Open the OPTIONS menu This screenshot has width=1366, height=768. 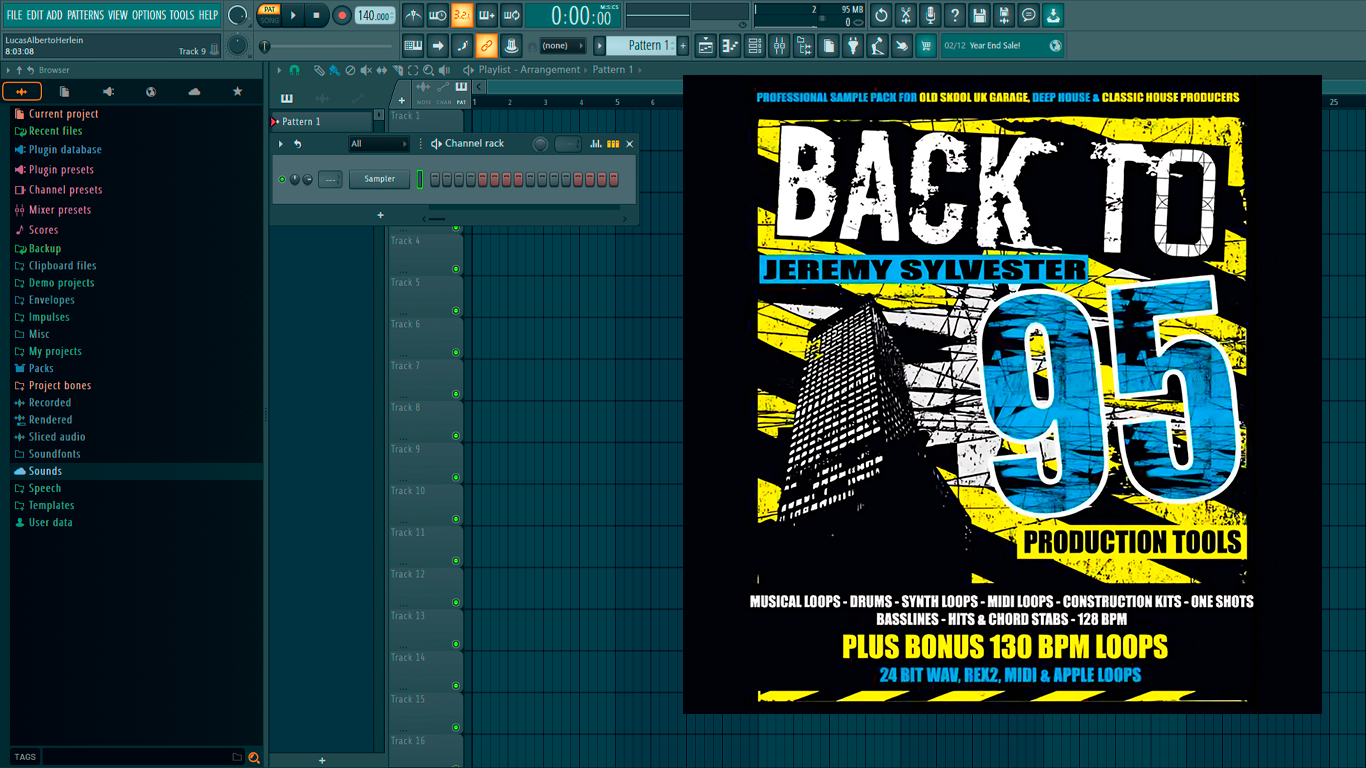[149, 15]
